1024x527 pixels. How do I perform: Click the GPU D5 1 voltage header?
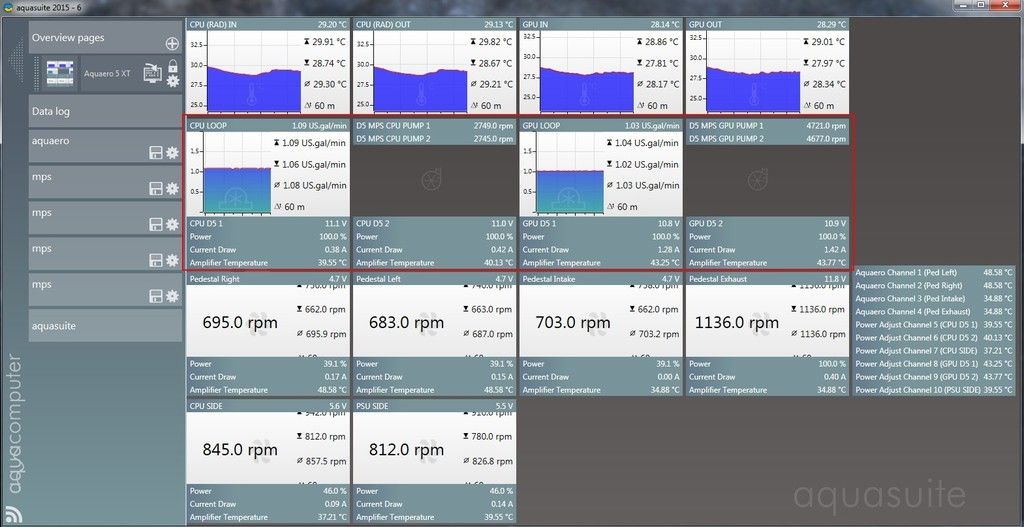click(x=601, y=223)
